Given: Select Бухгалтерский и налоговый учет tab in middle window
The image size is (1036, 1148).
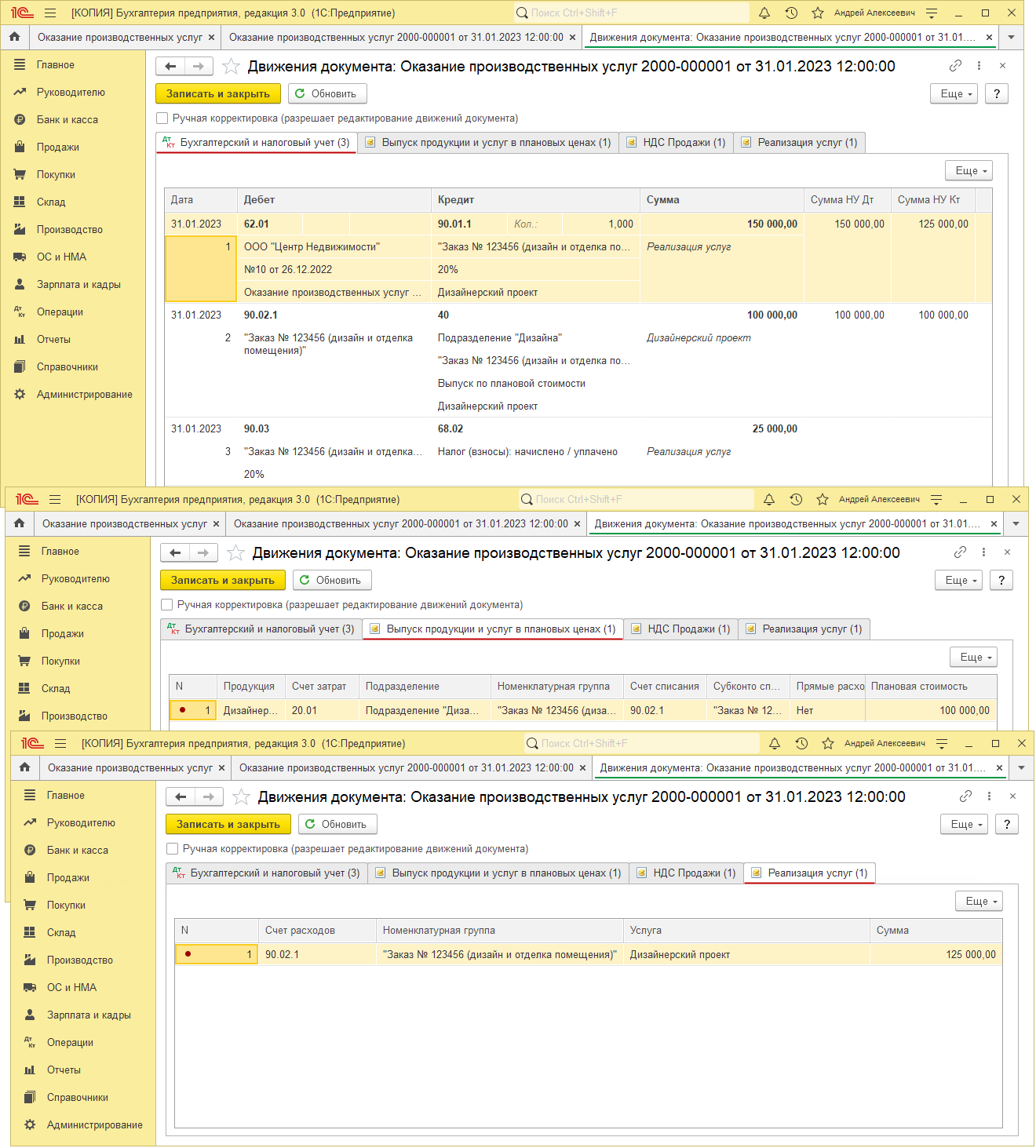Looking at the screenshot, I should pyautogui.click(x=261, y=629).
